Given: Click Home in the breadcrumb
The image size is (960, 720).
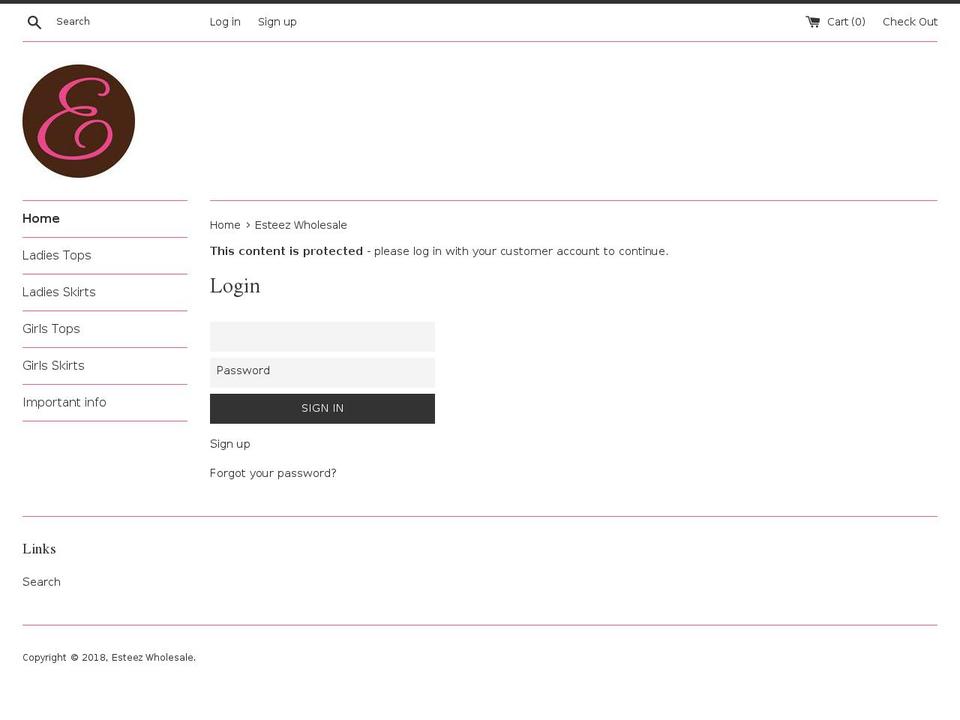Looking at the screenshot, I should point(225,225).
